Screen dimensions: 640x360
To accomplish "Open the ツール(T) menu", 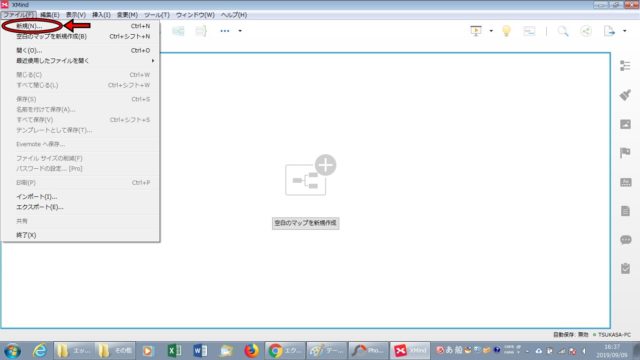I will [157, 15].
